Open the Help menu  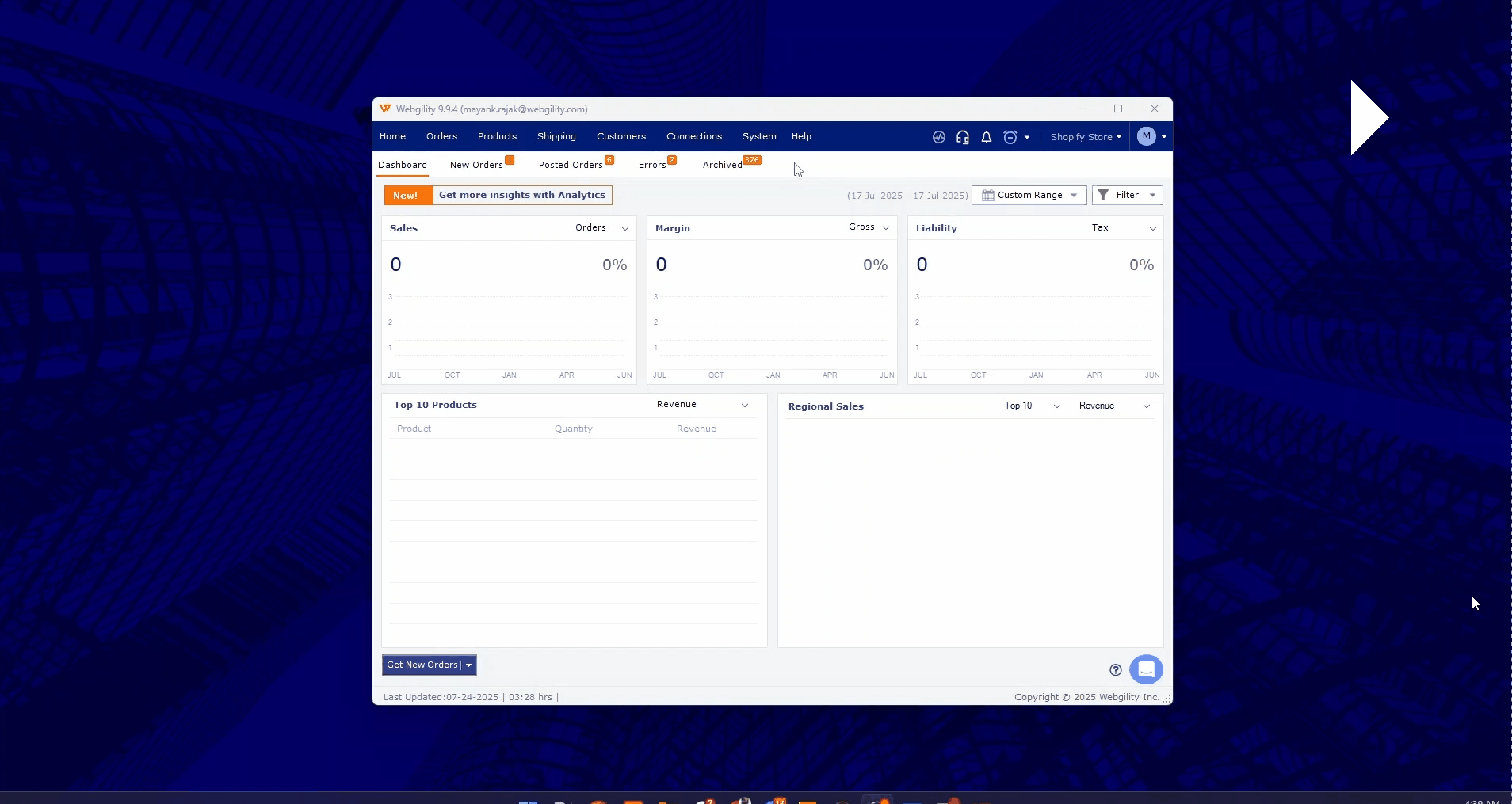[801, 136]
